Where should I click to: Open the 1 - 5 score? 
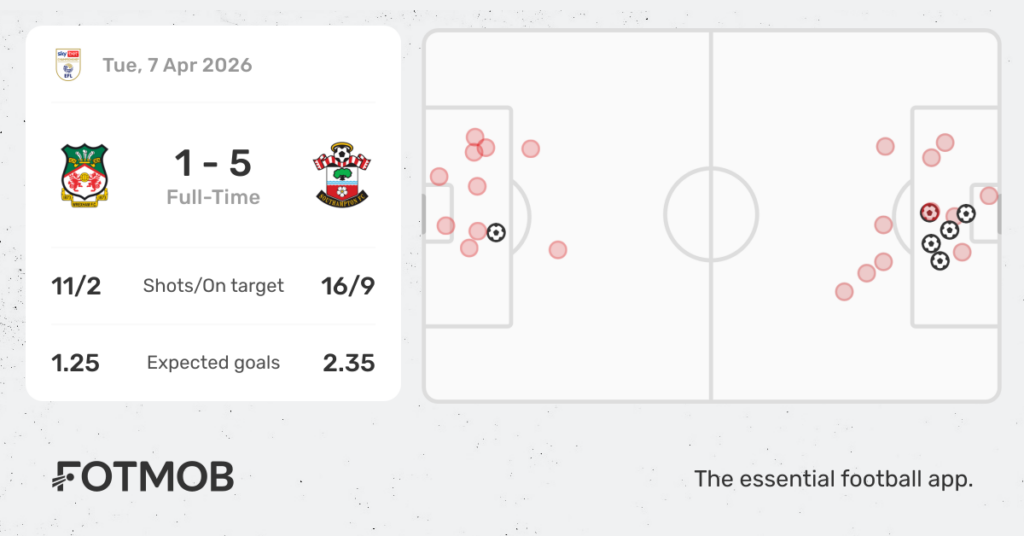coord(213,163)
